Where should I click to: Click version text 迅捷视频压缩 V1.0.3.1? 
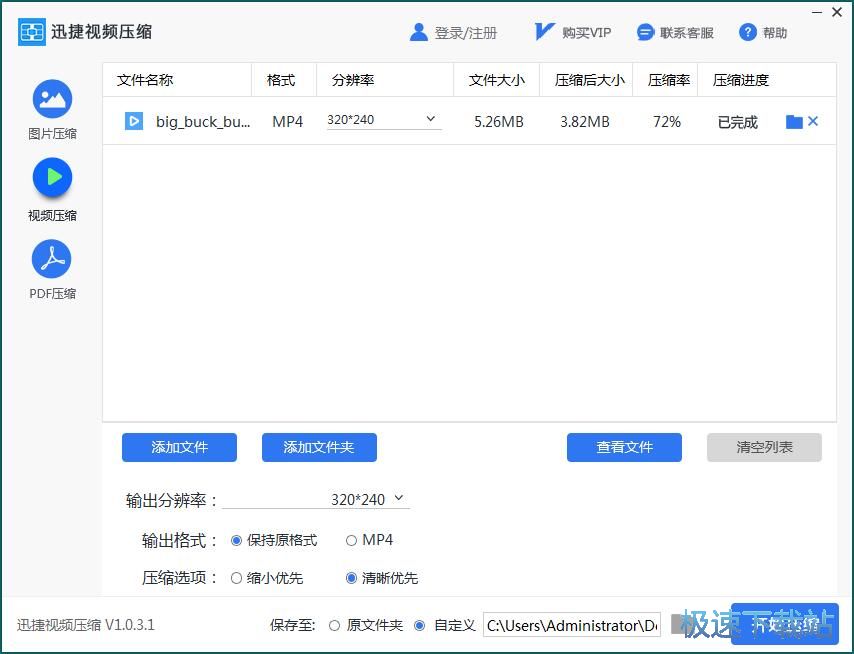point(86,625)
